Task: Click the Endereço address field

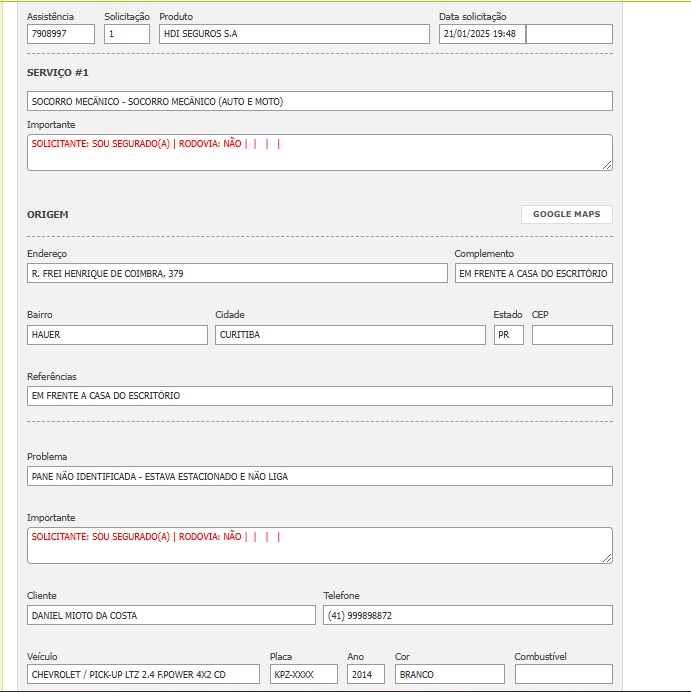Action: tap(237, 273)
